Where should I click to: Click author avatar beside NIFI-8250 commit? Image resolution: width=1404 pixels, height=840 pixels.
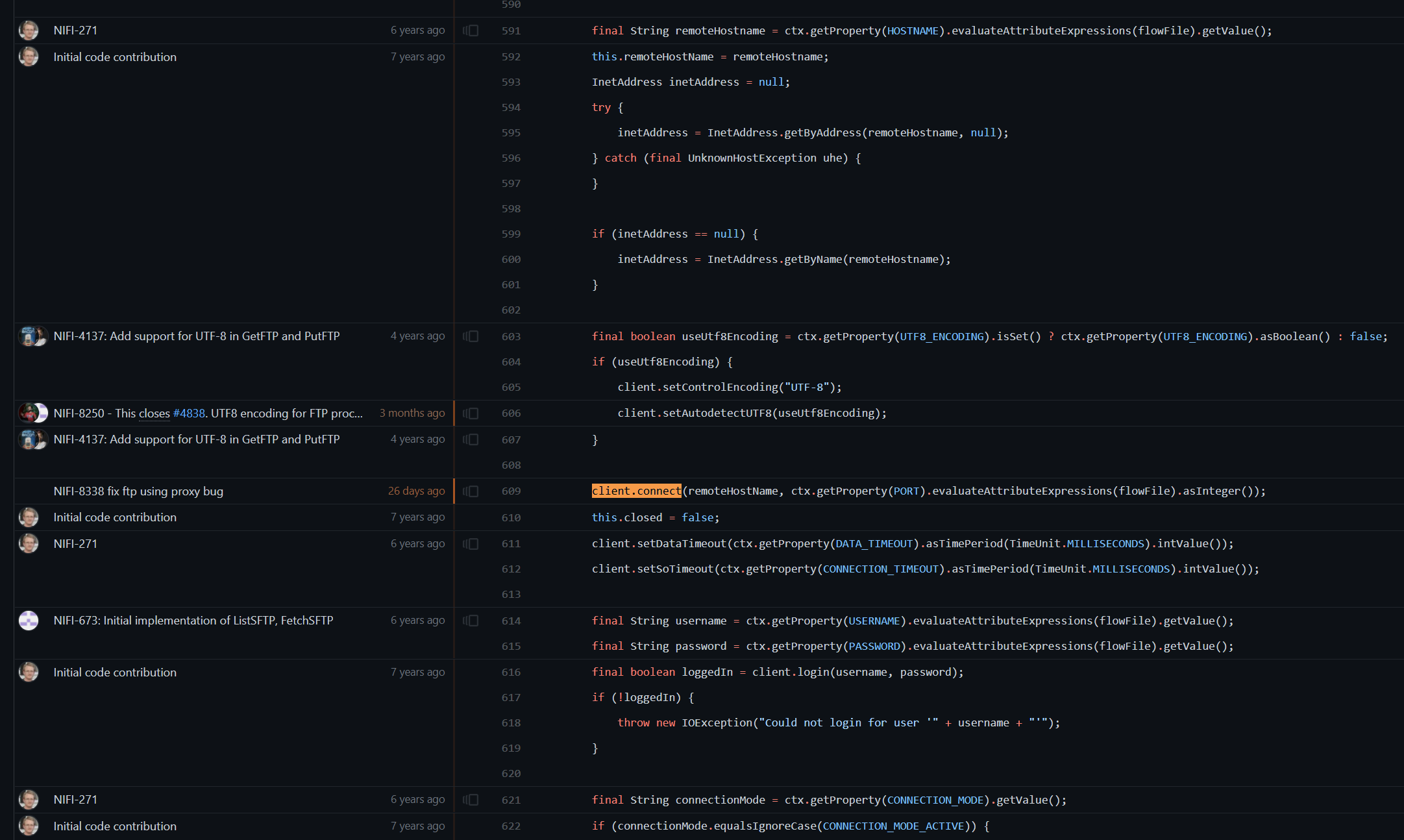(29, 413)
